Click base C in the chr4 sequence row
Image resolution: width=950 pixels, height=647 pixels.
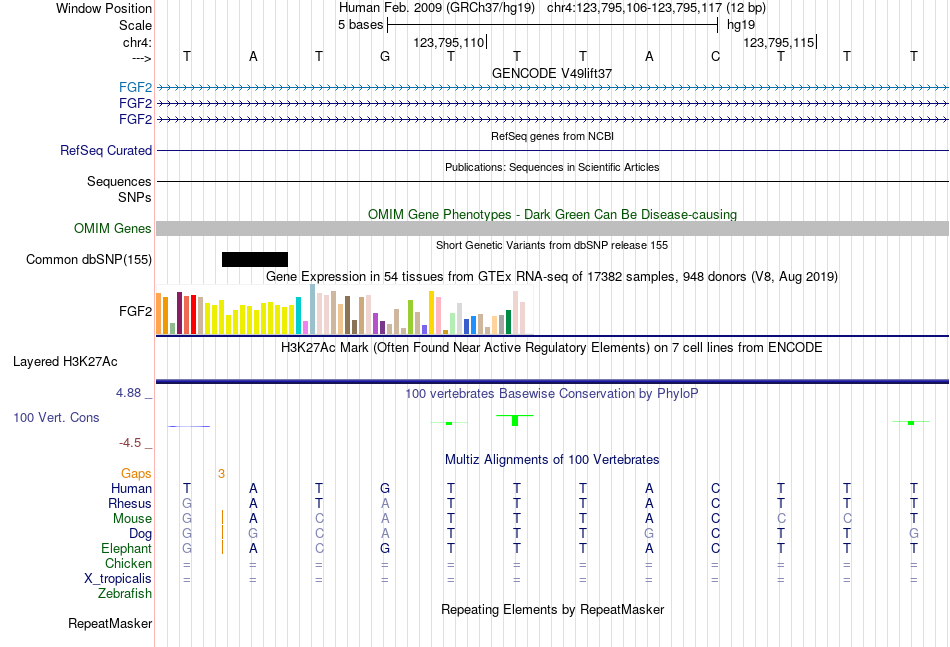(716, 56)
